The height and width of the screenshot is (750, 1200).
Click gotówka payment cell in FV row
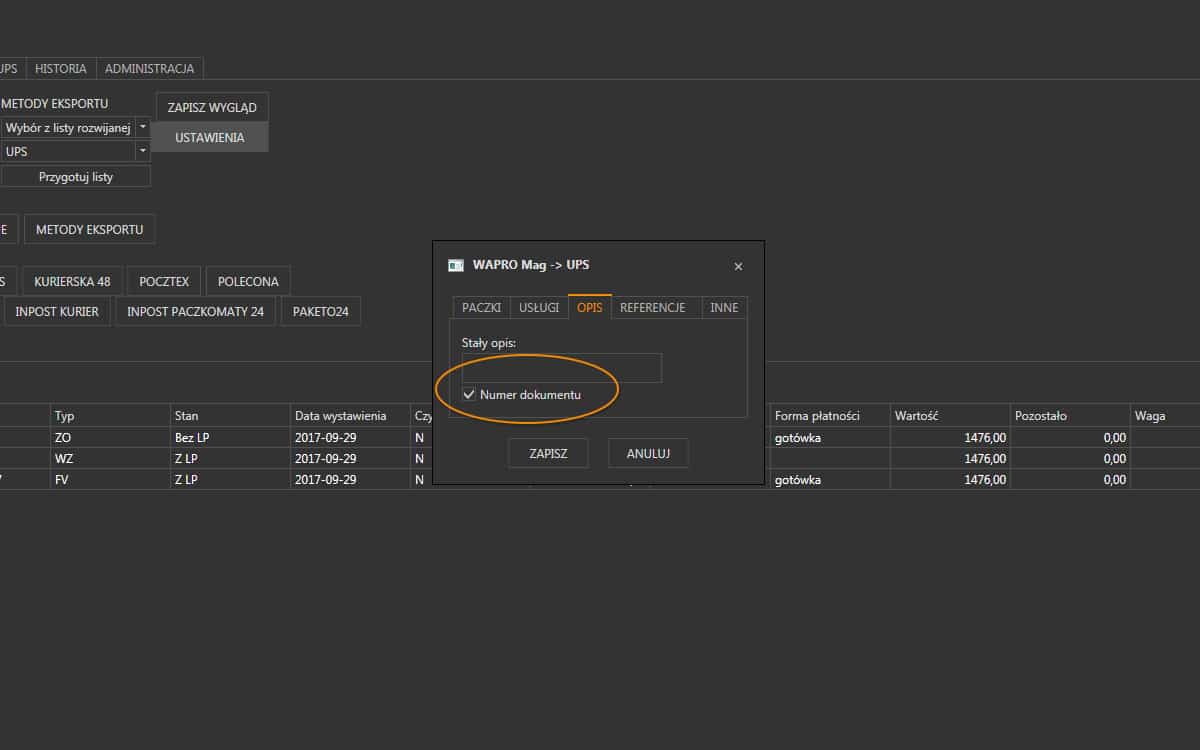click(x=830, y=480)
